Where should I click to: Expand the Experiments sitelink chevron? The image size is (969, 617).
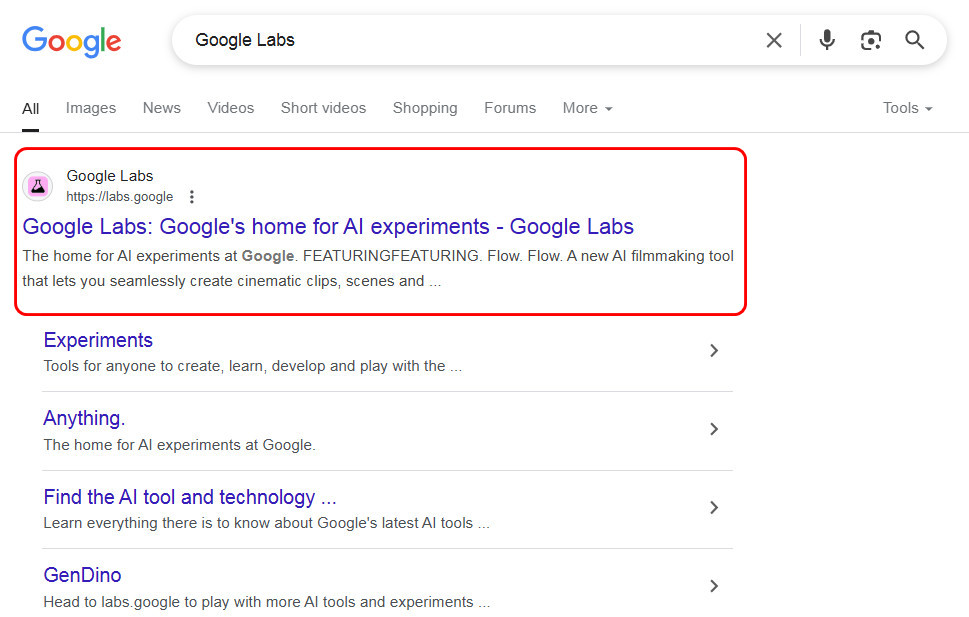coord(714,351)
